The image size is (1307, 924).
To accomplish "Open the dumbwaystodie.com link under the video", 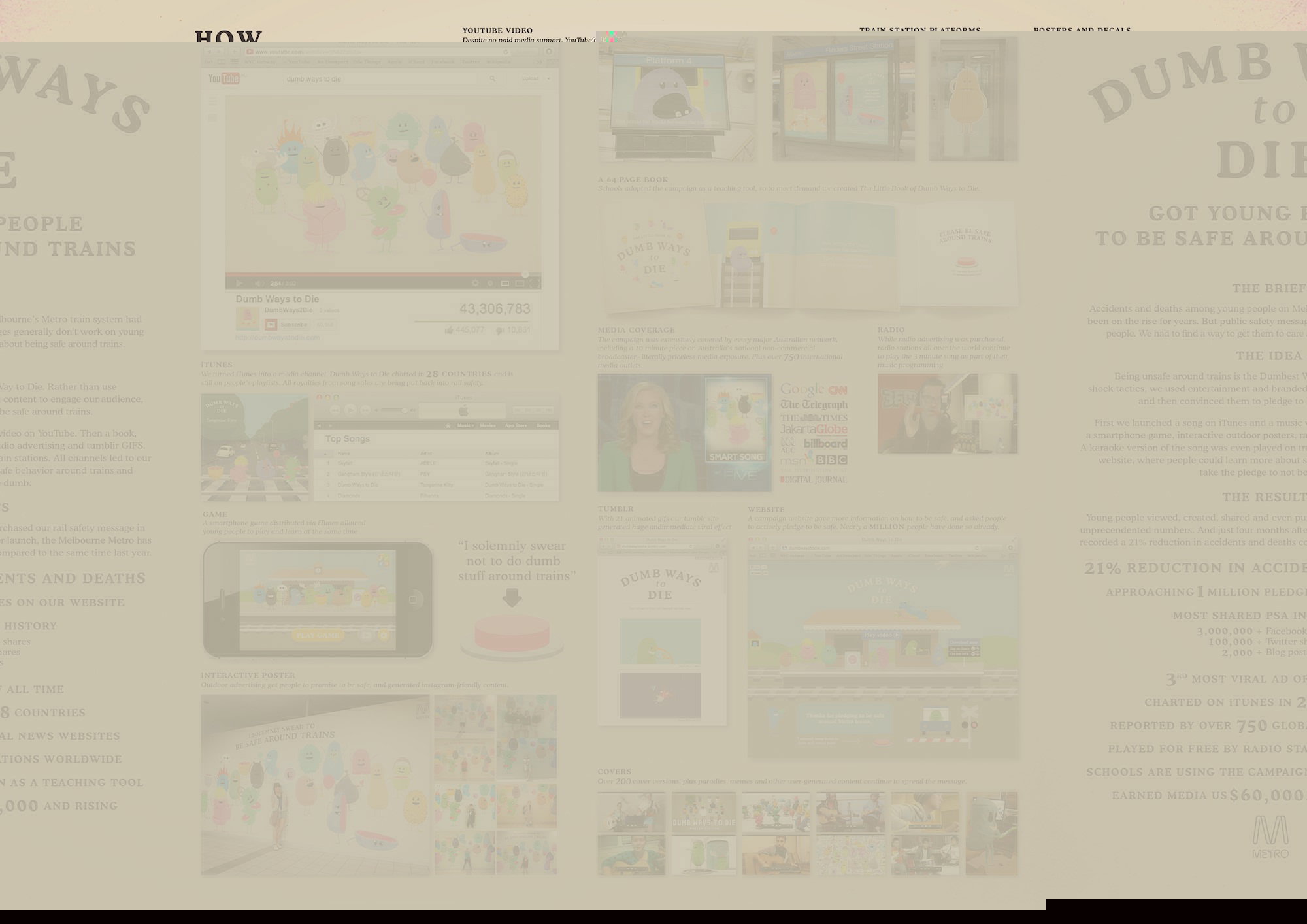I will pos(278,338).
